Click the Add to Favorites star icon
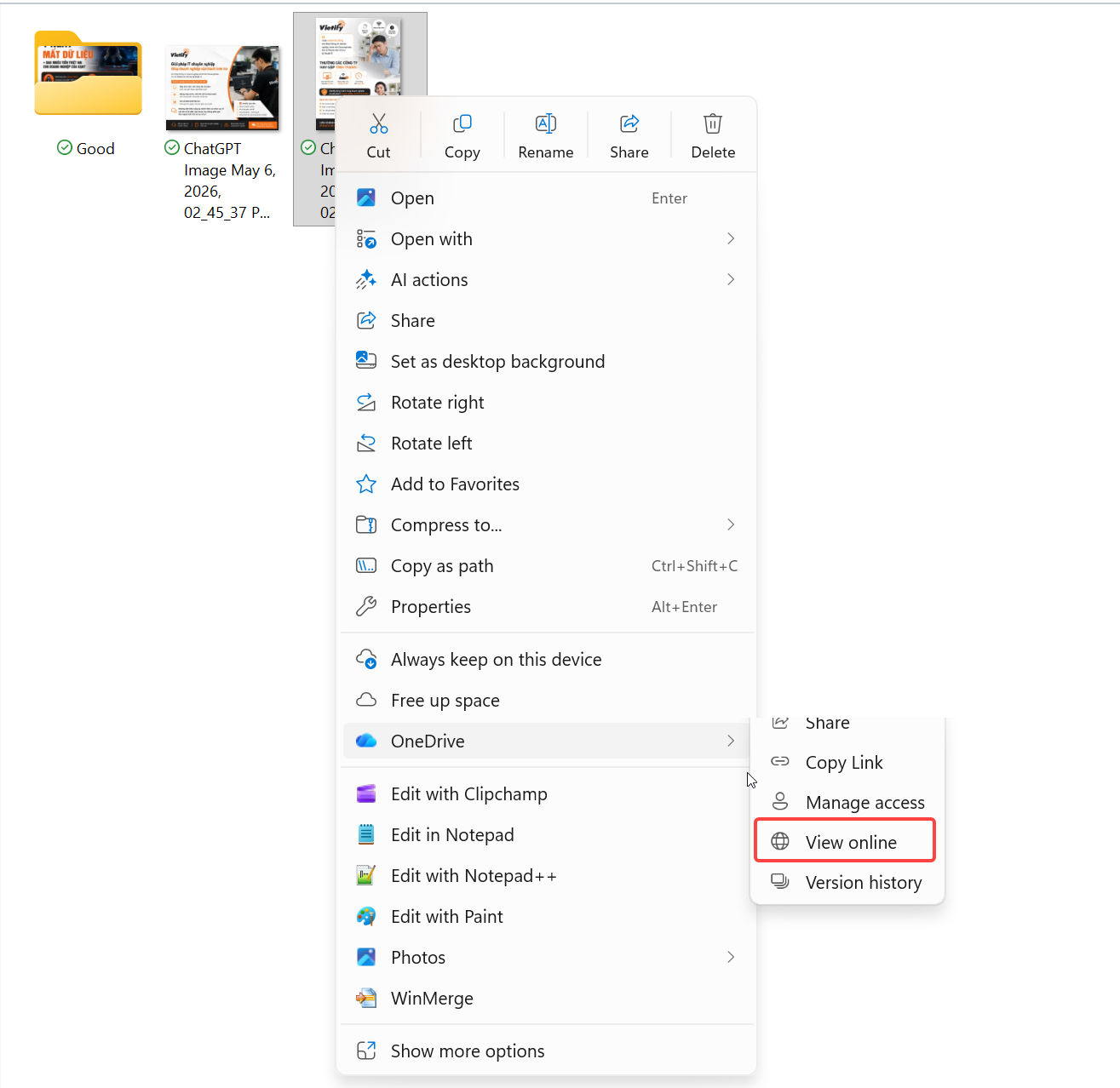This screenshot has height=1088, width=1120. tap(366, 484)
